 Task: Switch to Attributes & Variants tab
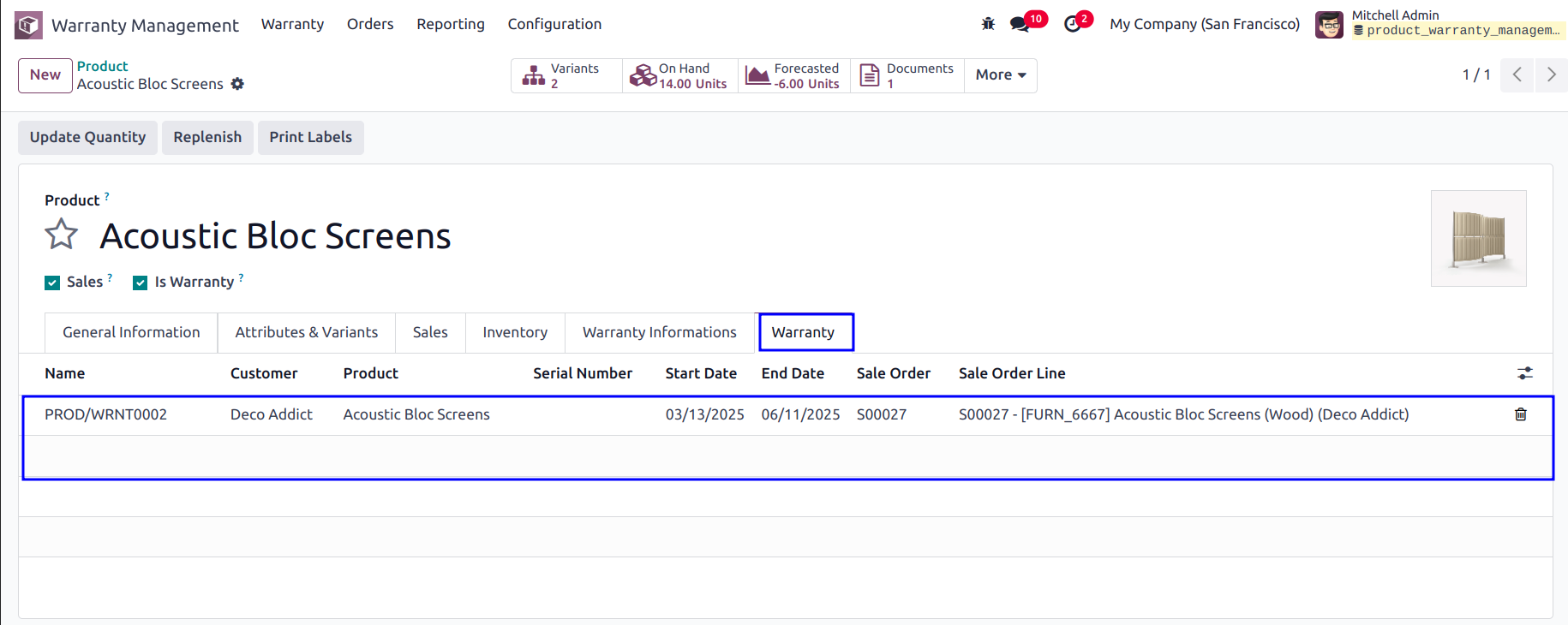click(307, 332)
